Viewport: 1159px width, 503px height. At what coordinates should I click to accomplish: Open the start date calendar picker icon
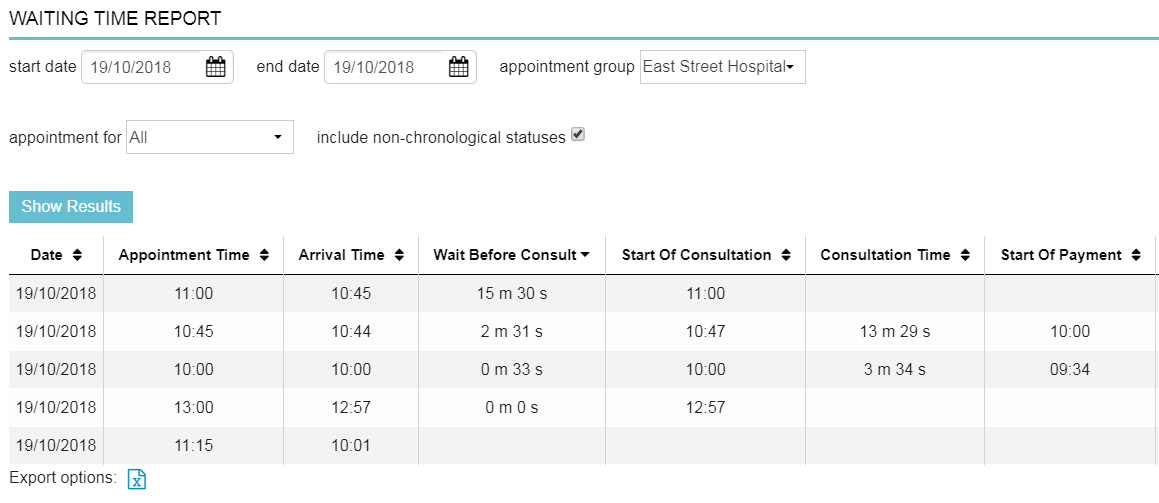(x=215, y=68)
